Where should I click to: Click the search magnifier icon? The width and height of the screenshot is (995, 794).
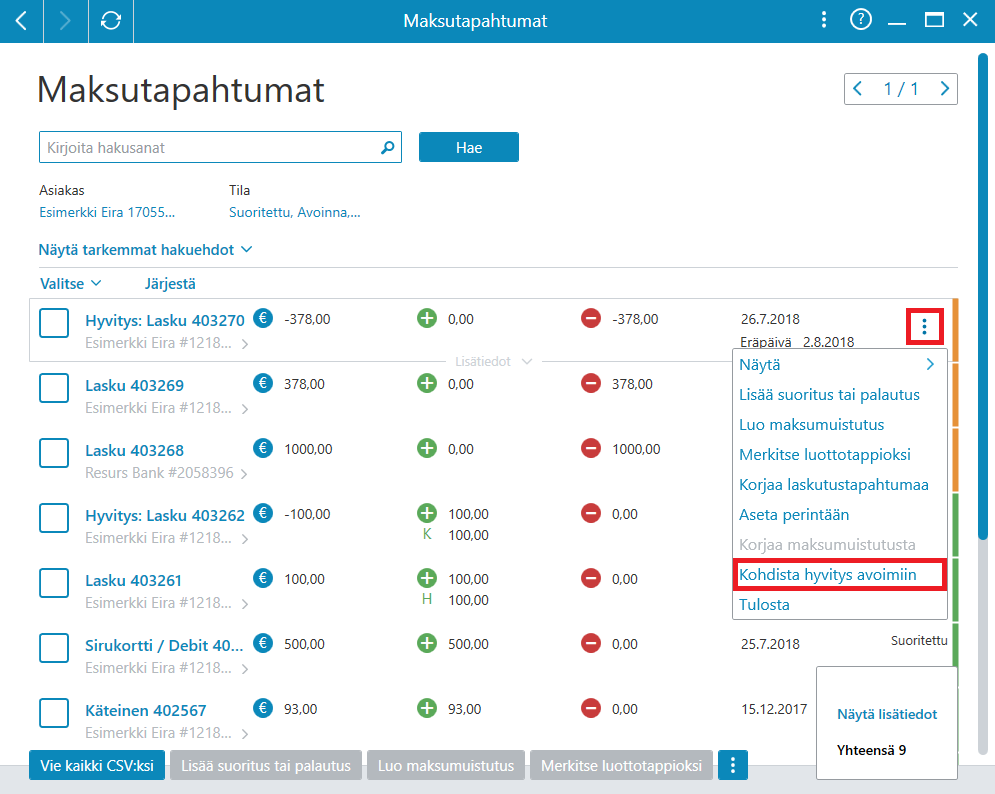[x=387, y=147]
